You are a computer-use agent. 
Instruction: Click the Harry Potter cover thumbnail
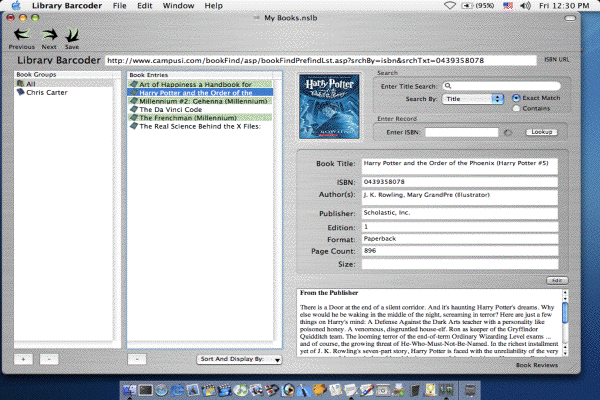click(x=329, y=106)
